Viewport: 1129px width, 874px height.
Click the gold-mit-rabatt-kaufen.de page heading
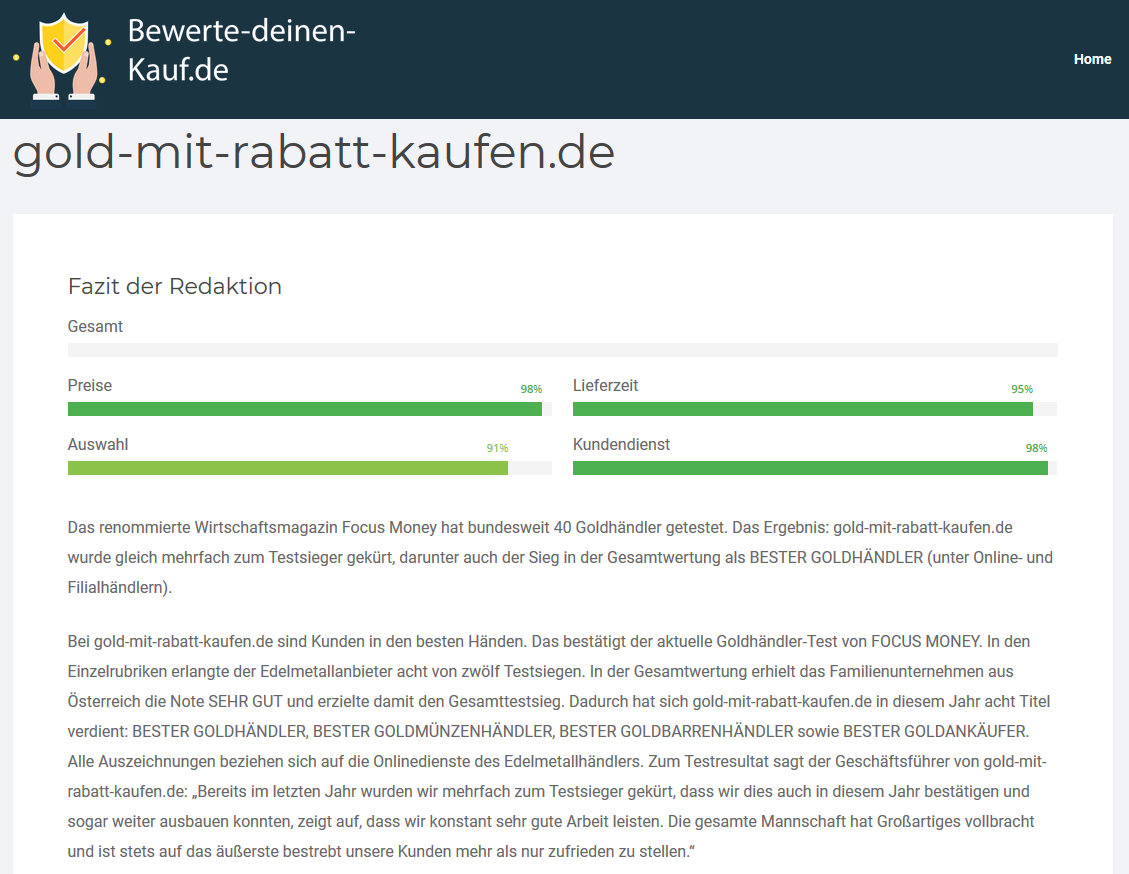click(x=314, y=153)
